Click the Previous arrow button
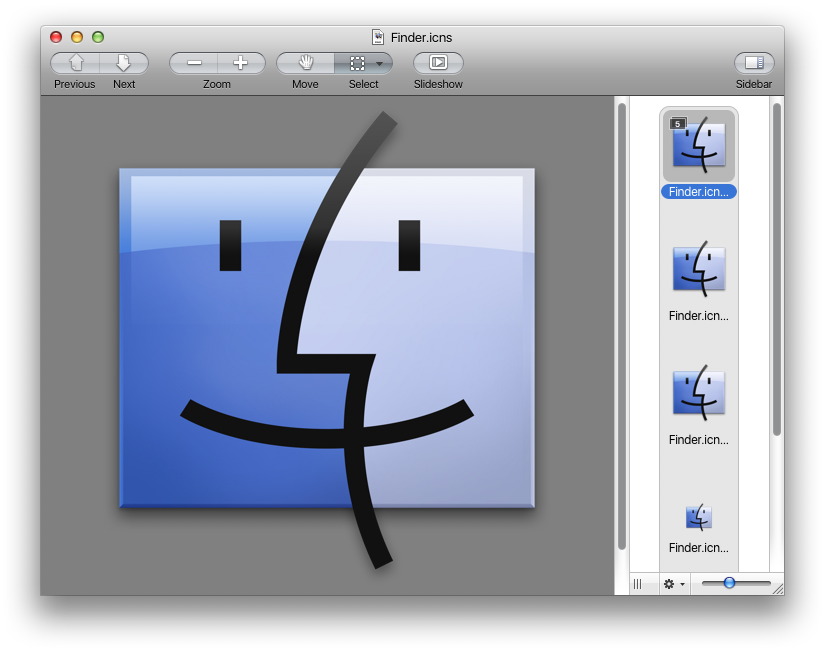The width and height of the screenshot is (825, 651). click(75, 63)
